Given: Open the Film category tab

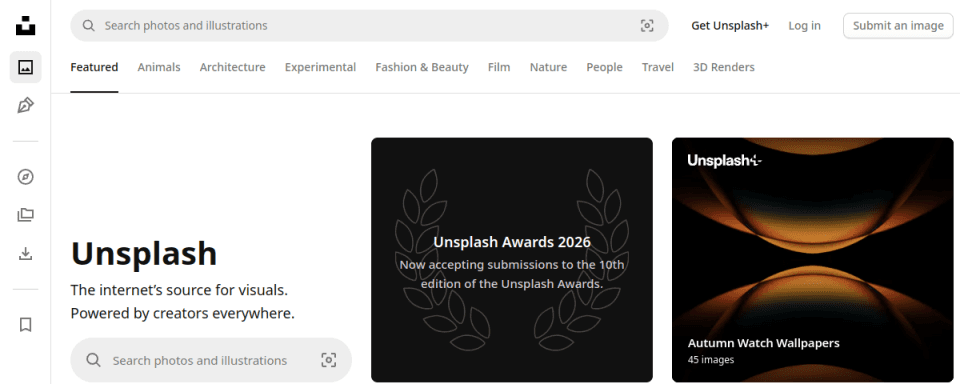Looking at the screenshot, I should coord(499,67).
